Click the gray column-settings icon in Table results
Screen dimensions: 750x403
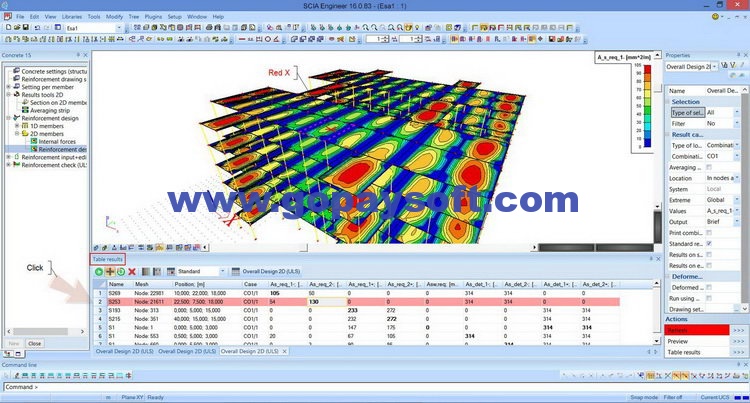coord(146,272)
